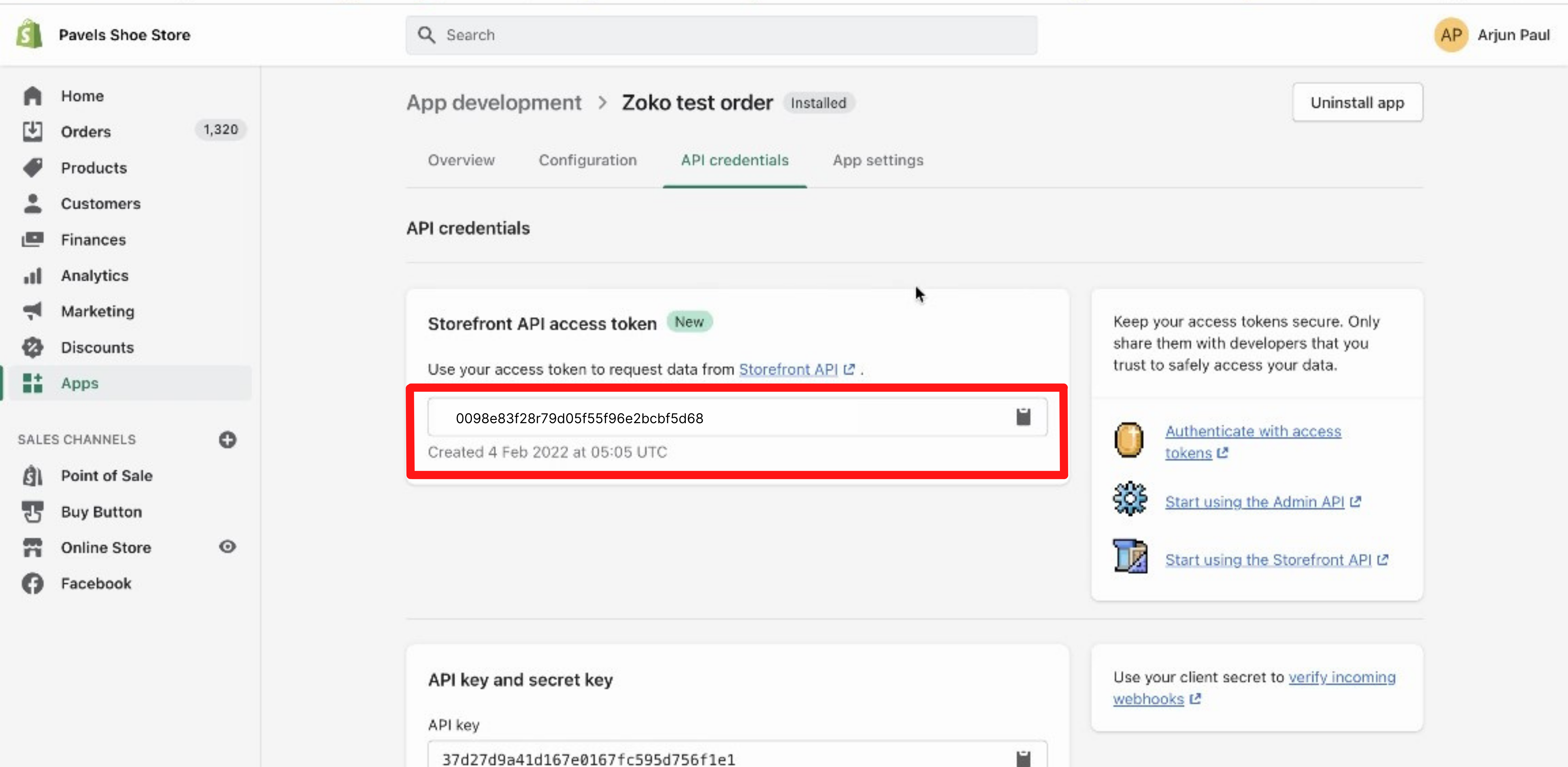Add a sales channel with plus icon

tap(228, 439)
